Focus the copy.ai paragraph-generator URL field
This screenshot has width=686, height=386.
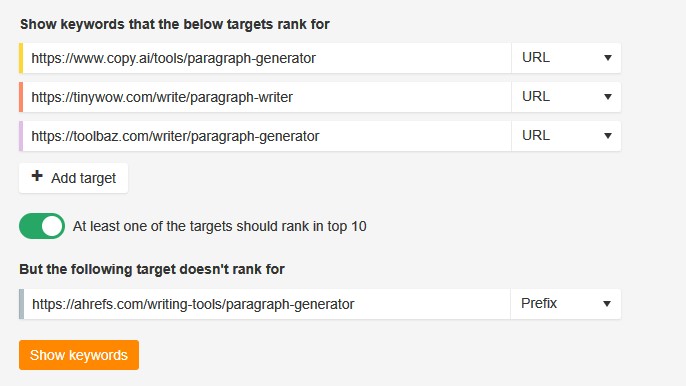pyautogui.click(x=267, y=58)
